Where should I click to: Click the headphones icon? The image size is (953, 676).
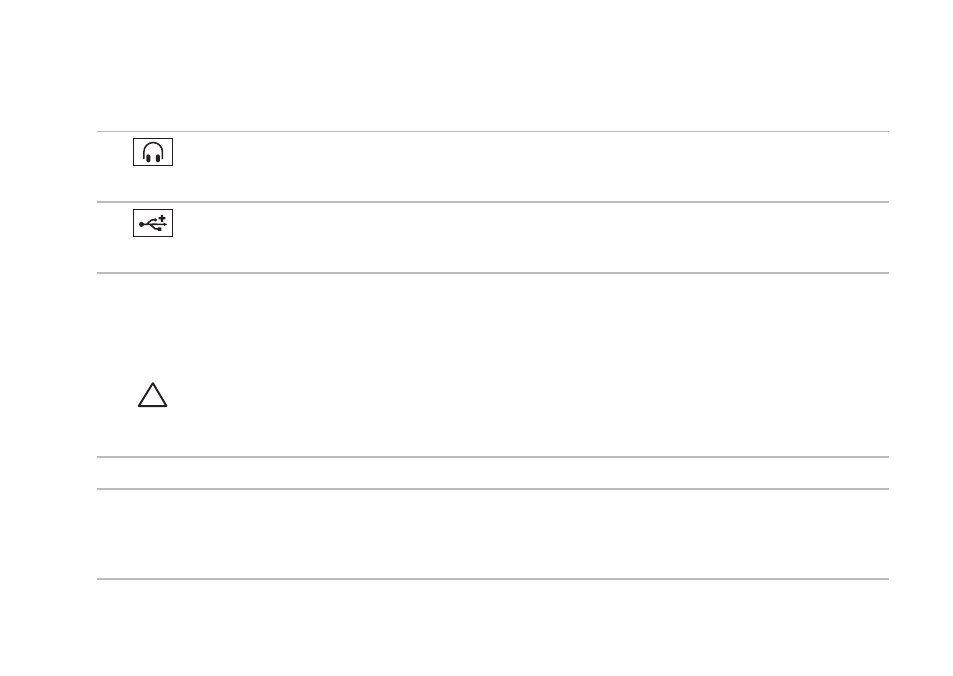pyautogui.click(x=153, y=152)
